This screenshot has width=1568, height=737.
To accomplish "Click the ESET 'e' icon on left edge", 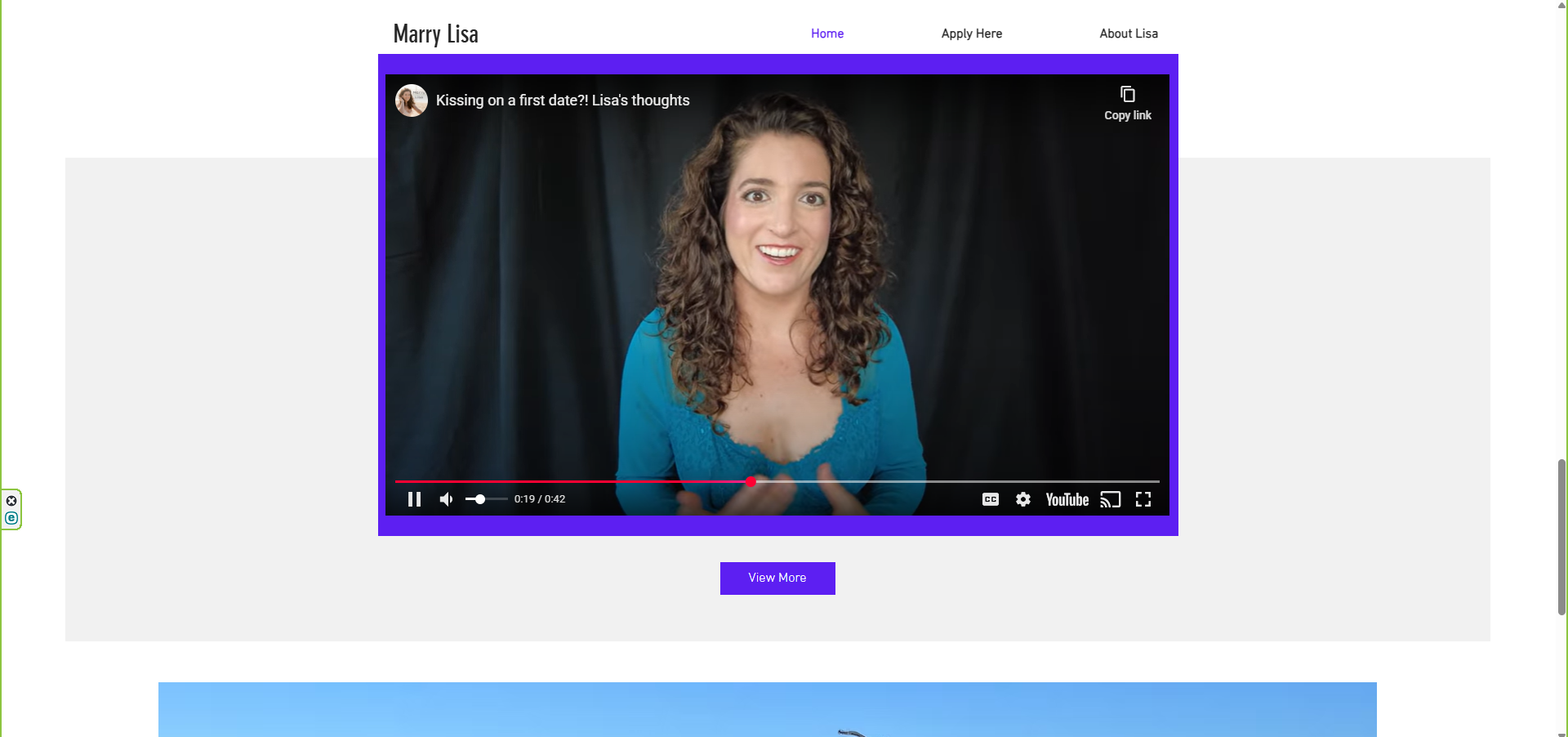I will [x=11, y=518].
